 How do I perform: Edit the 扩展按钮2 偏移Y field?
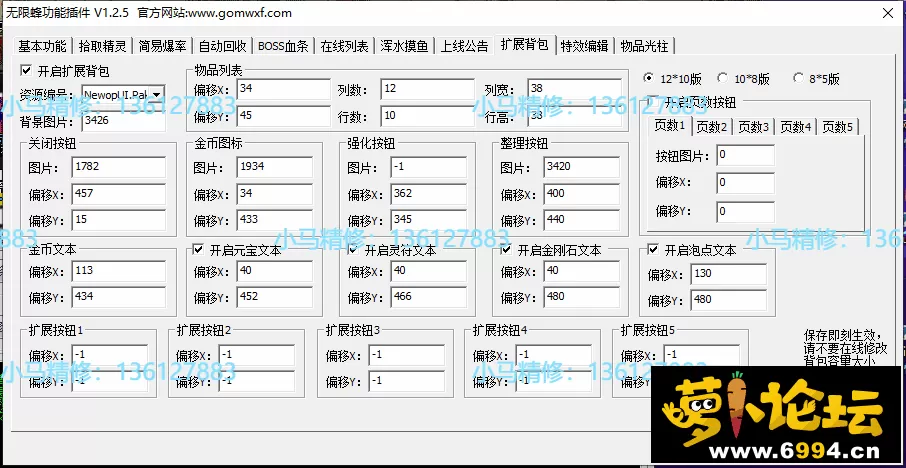(x=257, y=381)
